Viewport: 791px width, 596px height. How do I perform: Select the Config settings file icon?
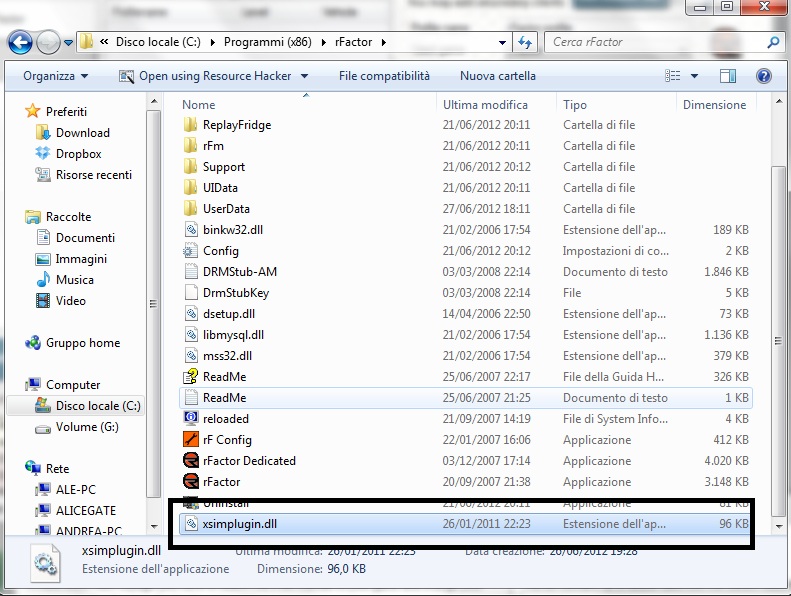coord(191,251)
